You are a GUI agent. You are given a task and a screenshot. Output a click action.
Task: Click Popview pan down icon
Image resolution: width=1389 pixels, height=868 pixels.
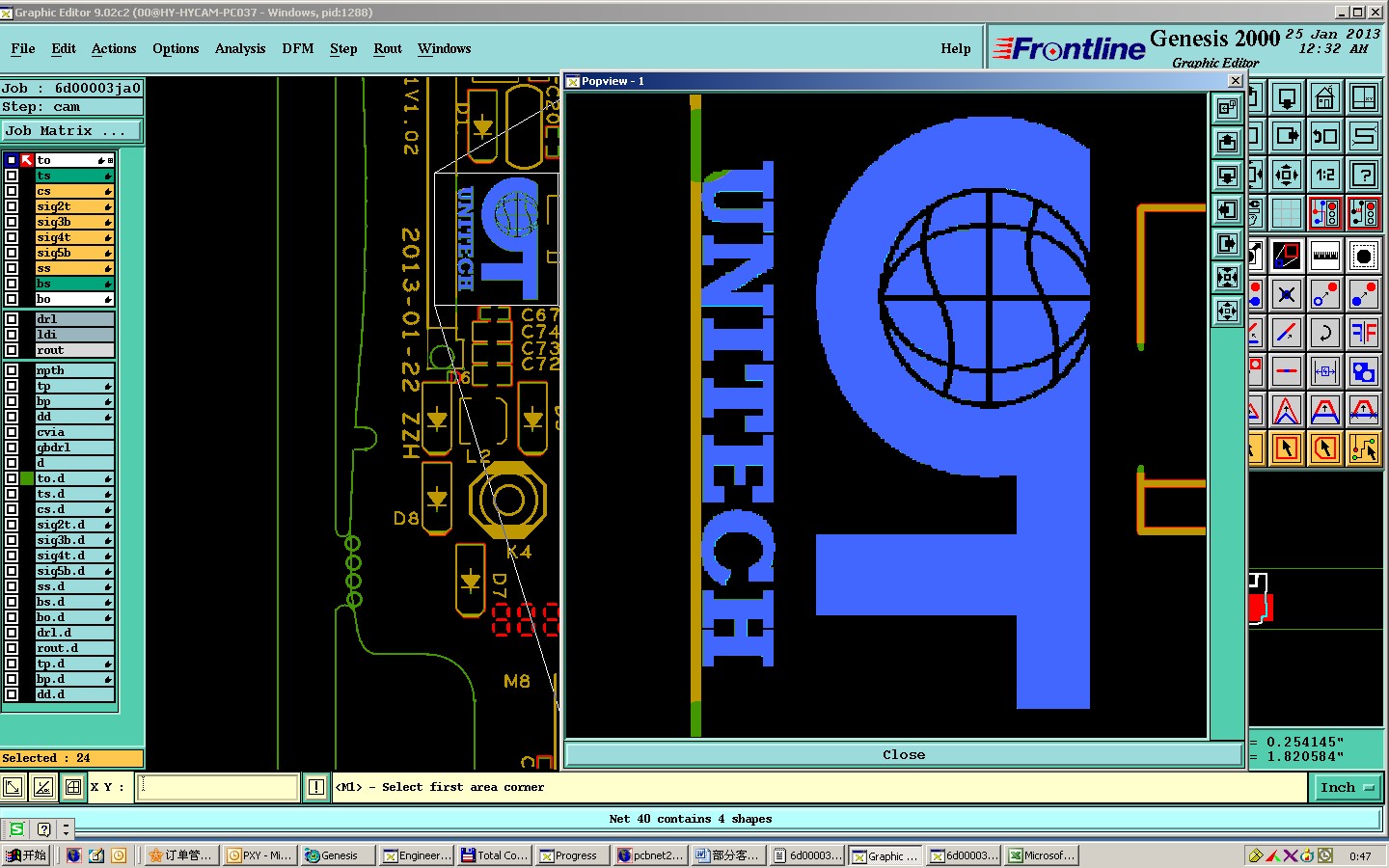[x=1227, y=176]
